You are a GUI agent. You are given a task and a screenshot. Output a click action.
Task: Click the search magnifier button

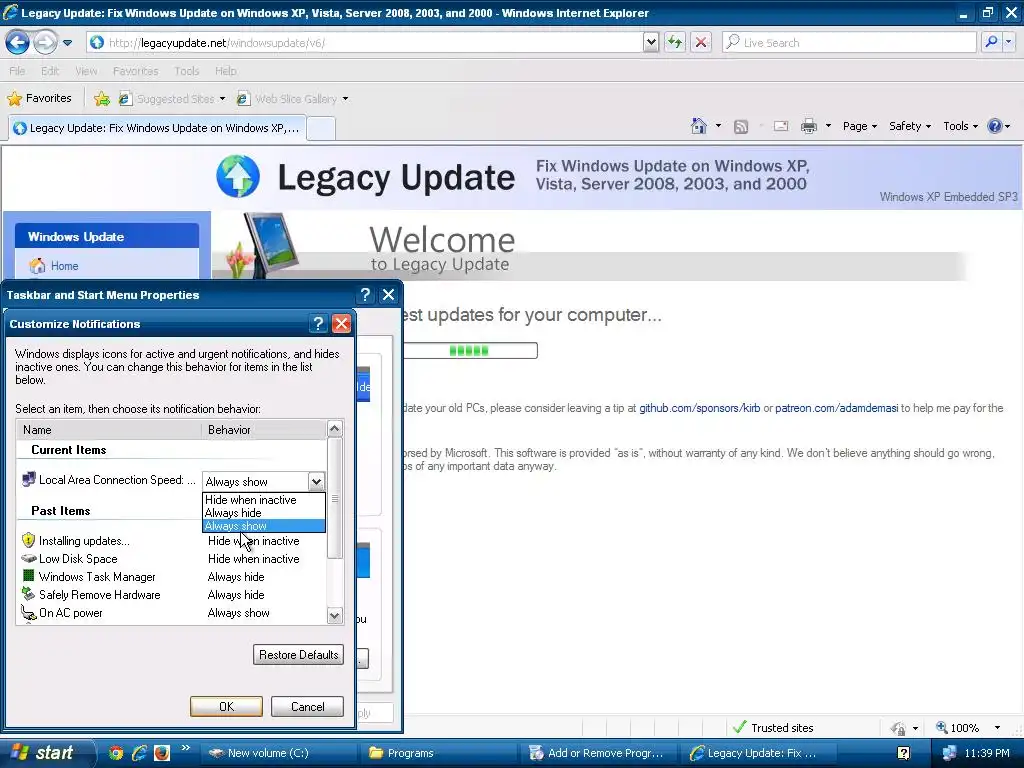991,42
